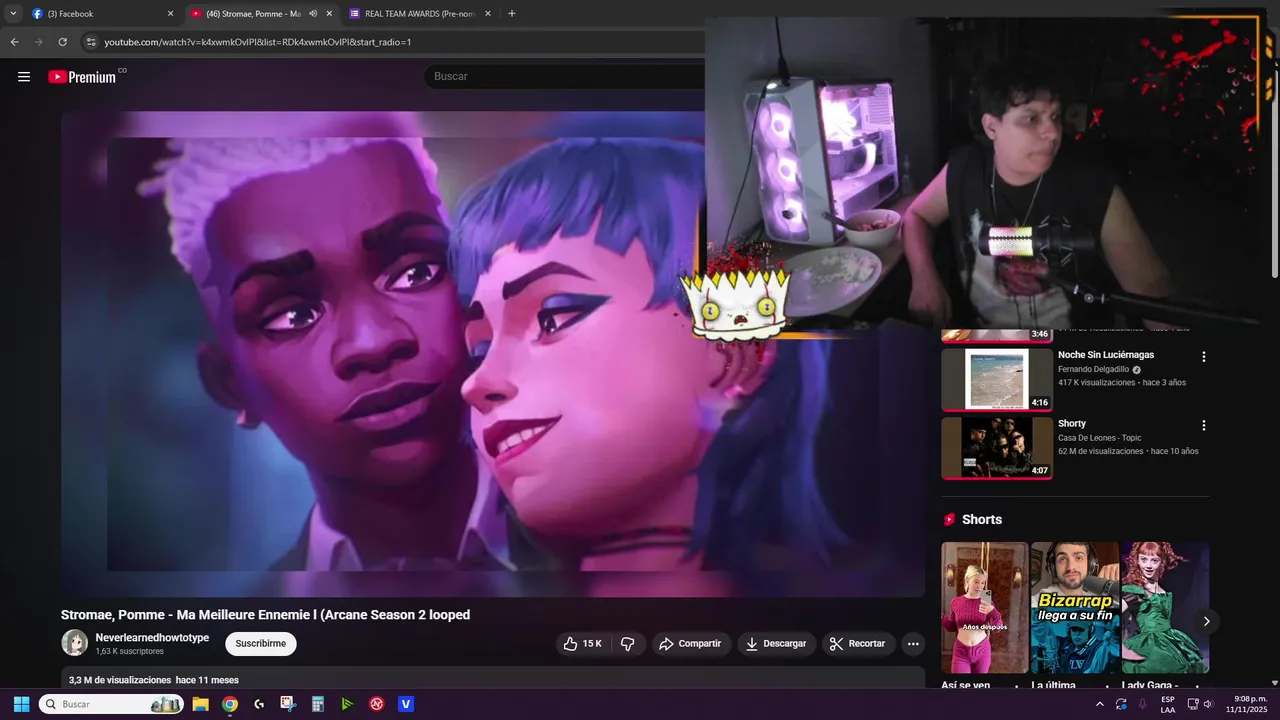Viewport: 1280px width, 720px height.
Task: Click the video title text
Action: (x=265, y=615)
